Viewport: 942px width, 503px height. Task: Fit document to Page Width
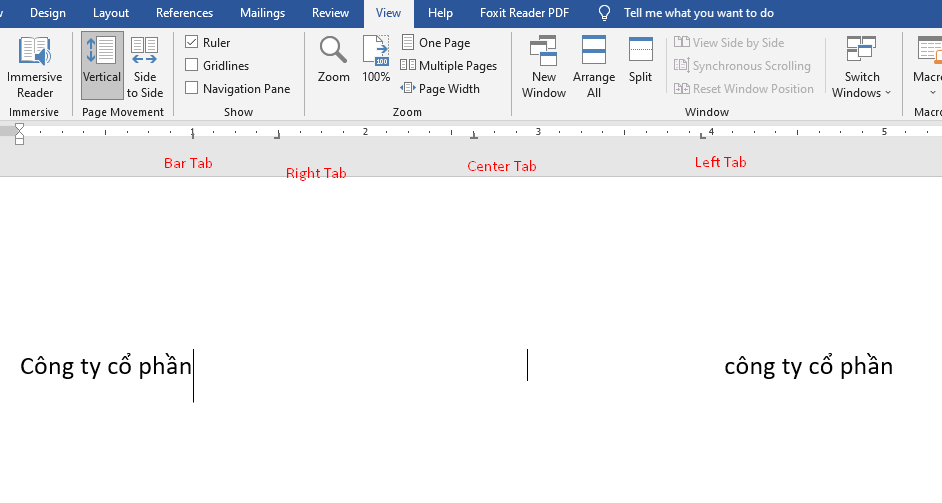click(440, 88)
